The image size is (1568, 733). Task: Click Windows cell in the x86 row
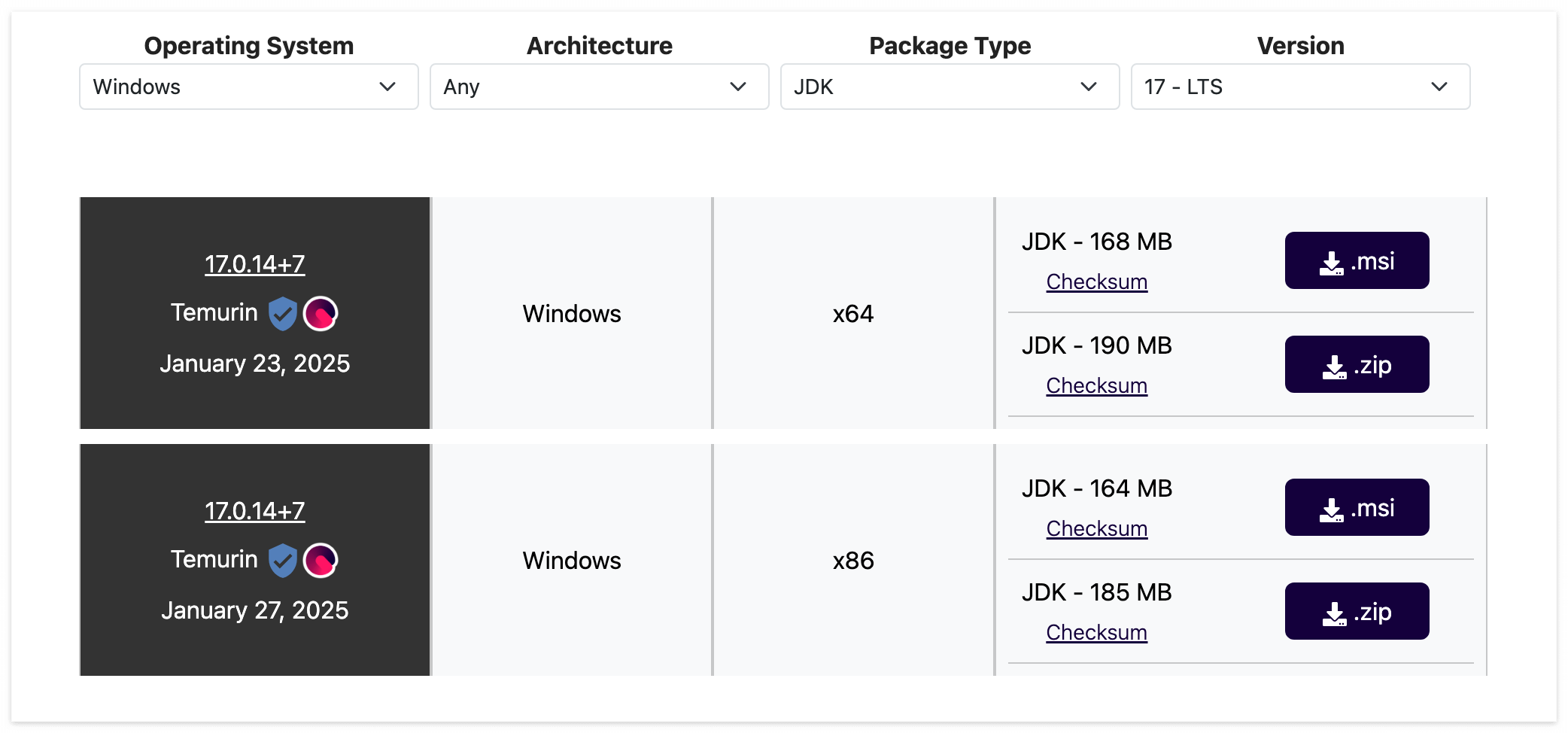pos(572,560)
